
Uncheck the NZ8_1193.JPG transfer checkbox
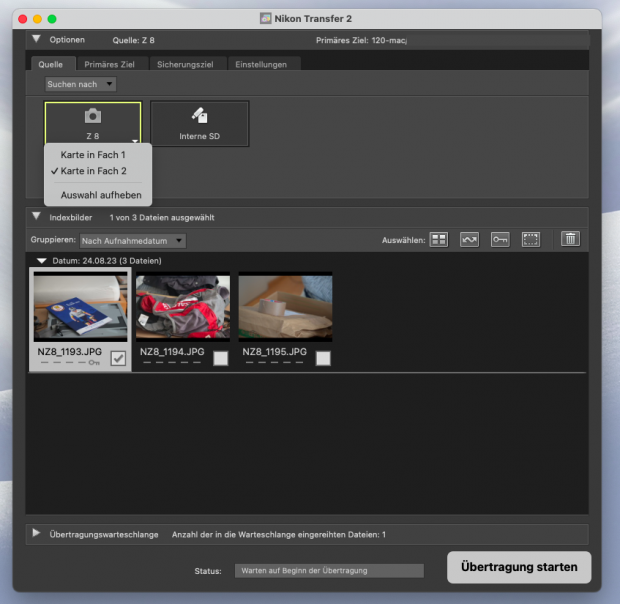118,359
